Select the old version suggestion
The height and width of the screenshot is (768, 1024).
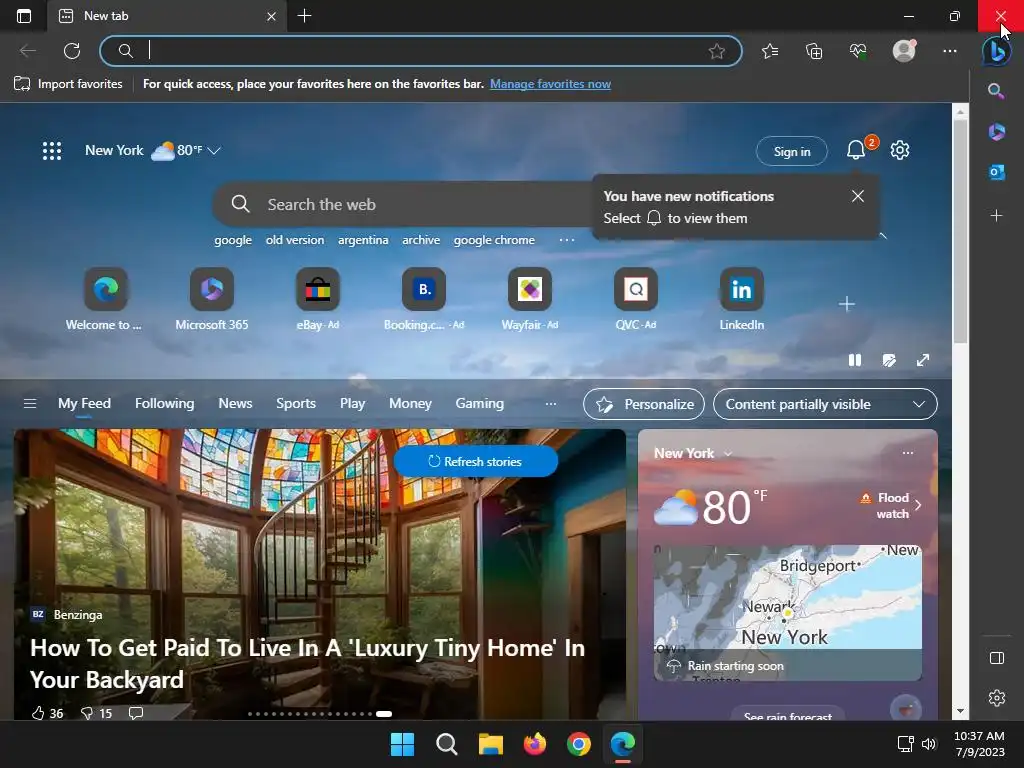295,240
